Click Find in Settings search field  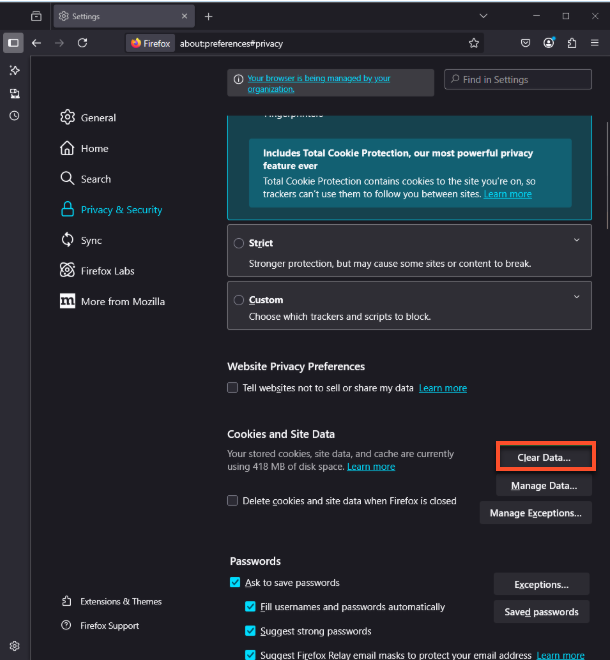coord(518,80)
